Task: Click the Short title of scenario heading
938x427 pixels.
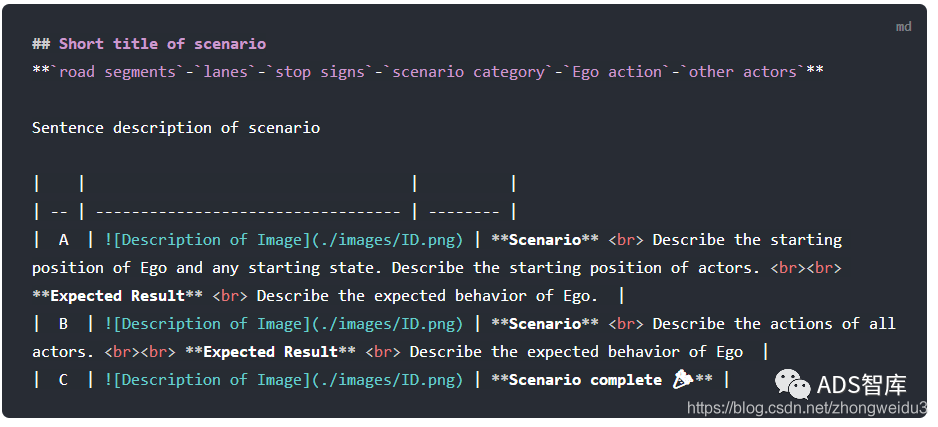Action: (x=162, y=44)
